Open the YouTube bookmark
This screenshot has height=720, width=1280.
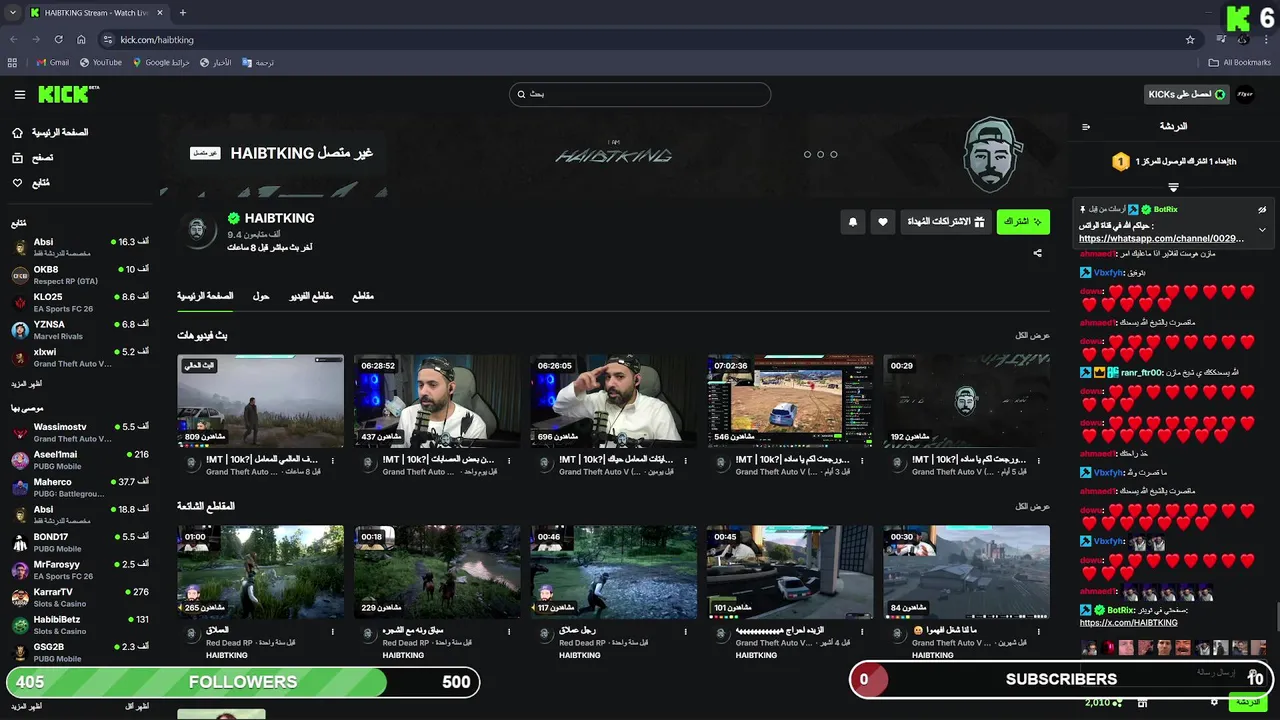pos(100,62)
